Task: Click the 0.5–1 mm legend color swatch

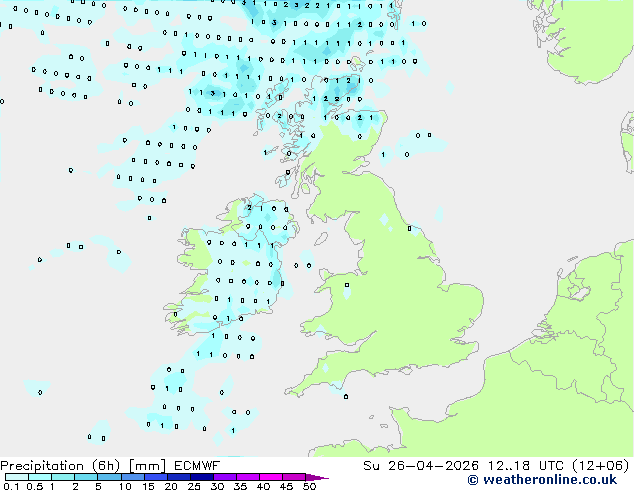Action: [40, 477]
